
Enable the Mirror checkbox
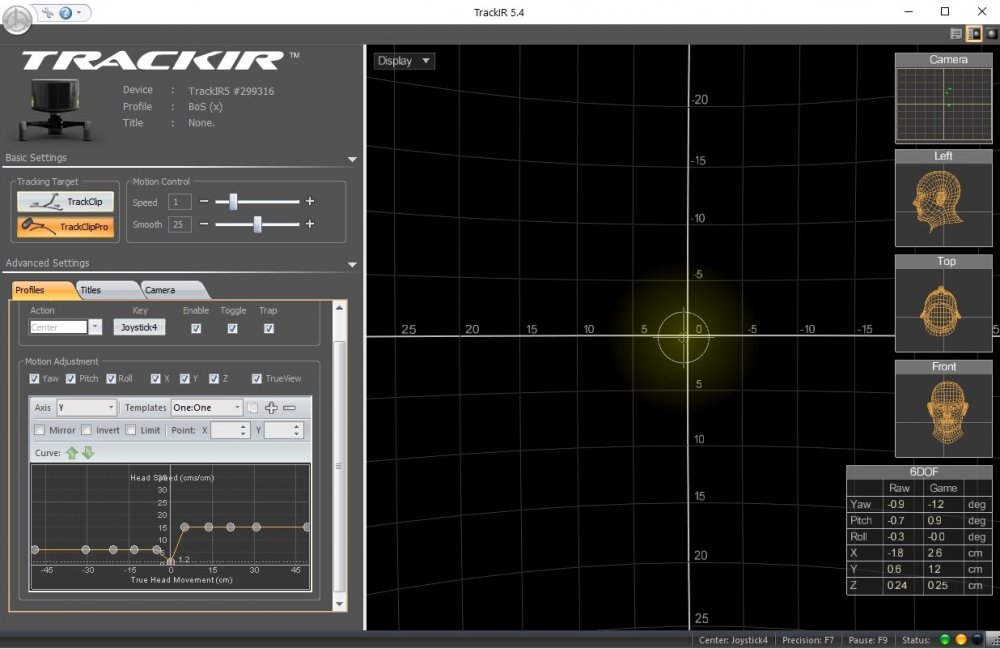[x=40, y=430]
